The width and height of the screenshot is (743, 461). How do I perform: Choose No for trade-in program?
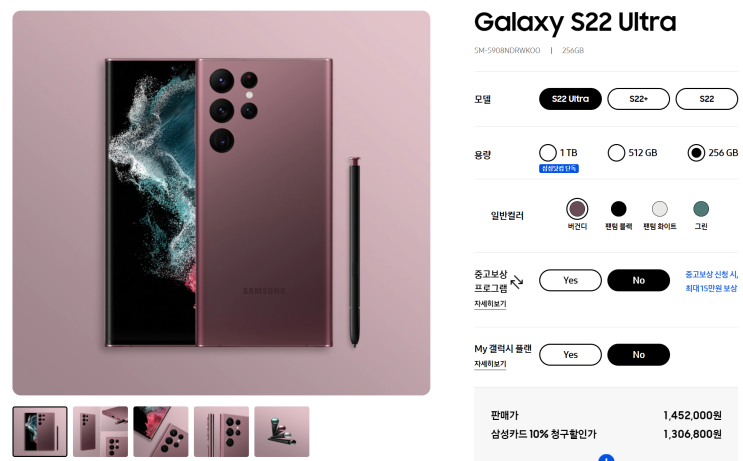[638, 280]
